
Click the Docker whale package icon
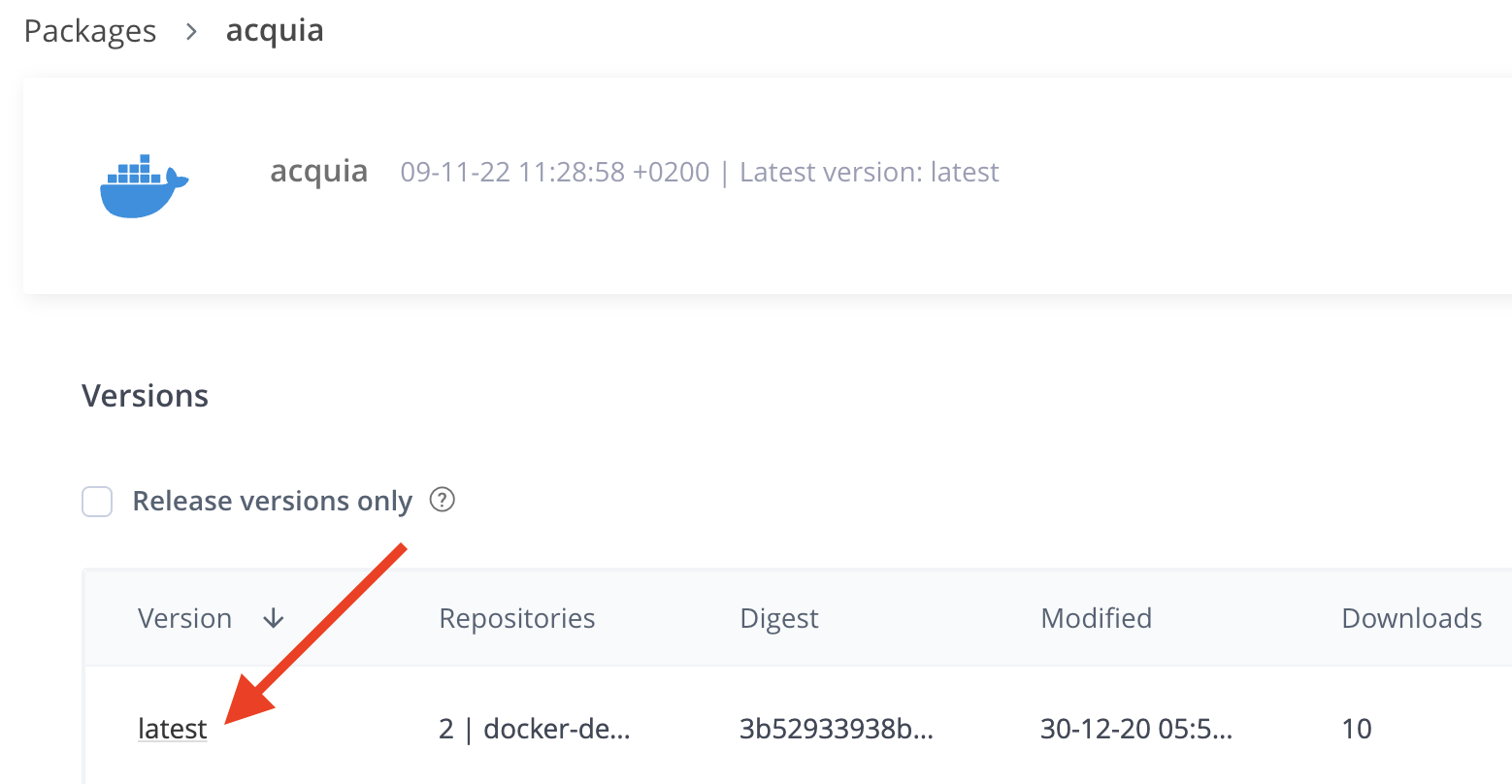(x=144, y=185)
